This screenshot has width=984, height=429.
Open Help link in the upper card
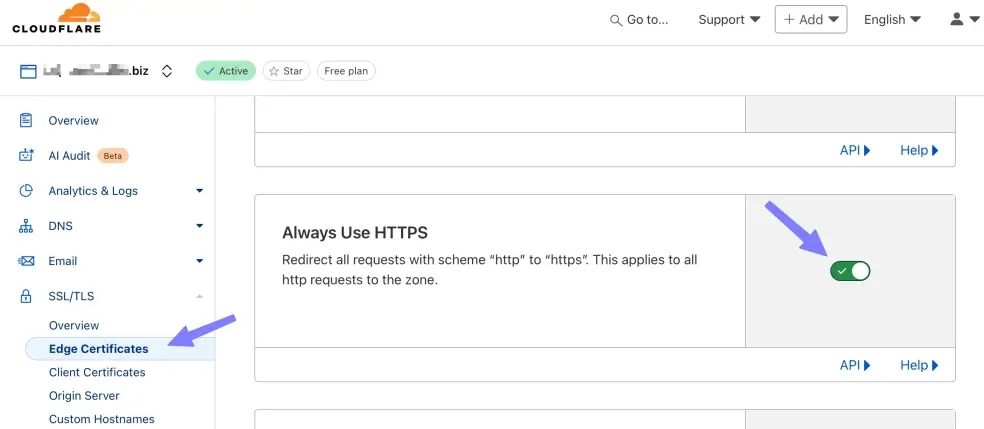919,150
